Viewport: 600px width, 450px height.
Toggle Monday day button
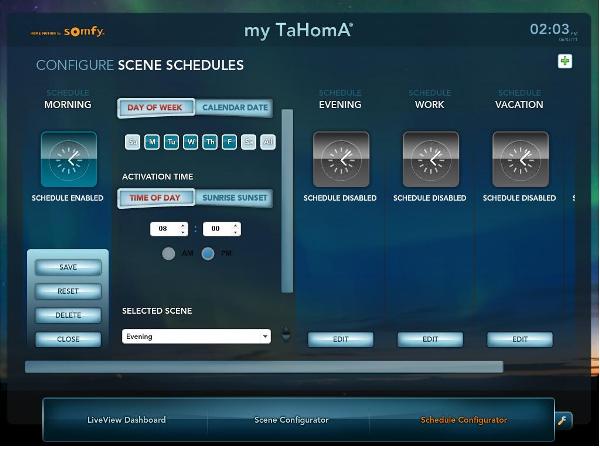152,142
